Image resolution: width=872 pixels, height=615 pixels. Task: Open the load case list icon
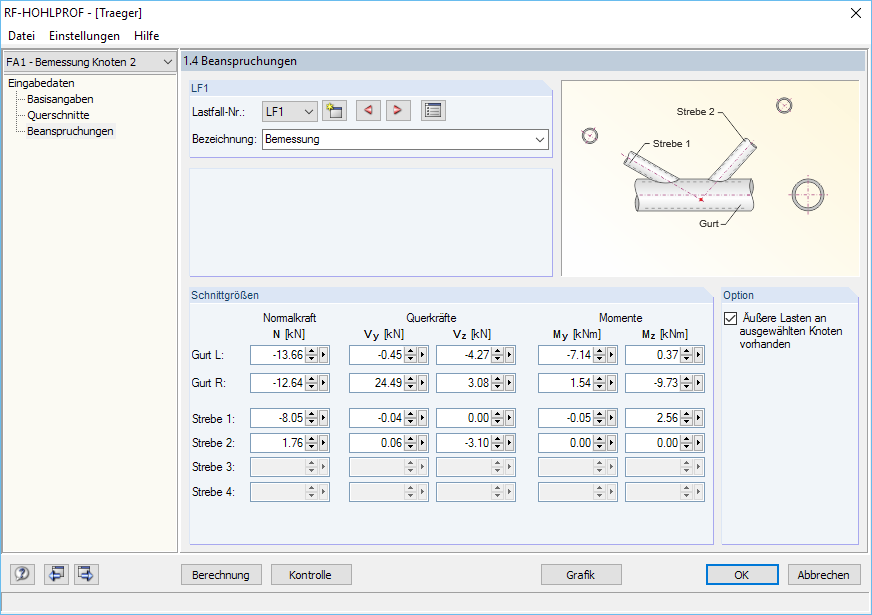click(433, 111)
